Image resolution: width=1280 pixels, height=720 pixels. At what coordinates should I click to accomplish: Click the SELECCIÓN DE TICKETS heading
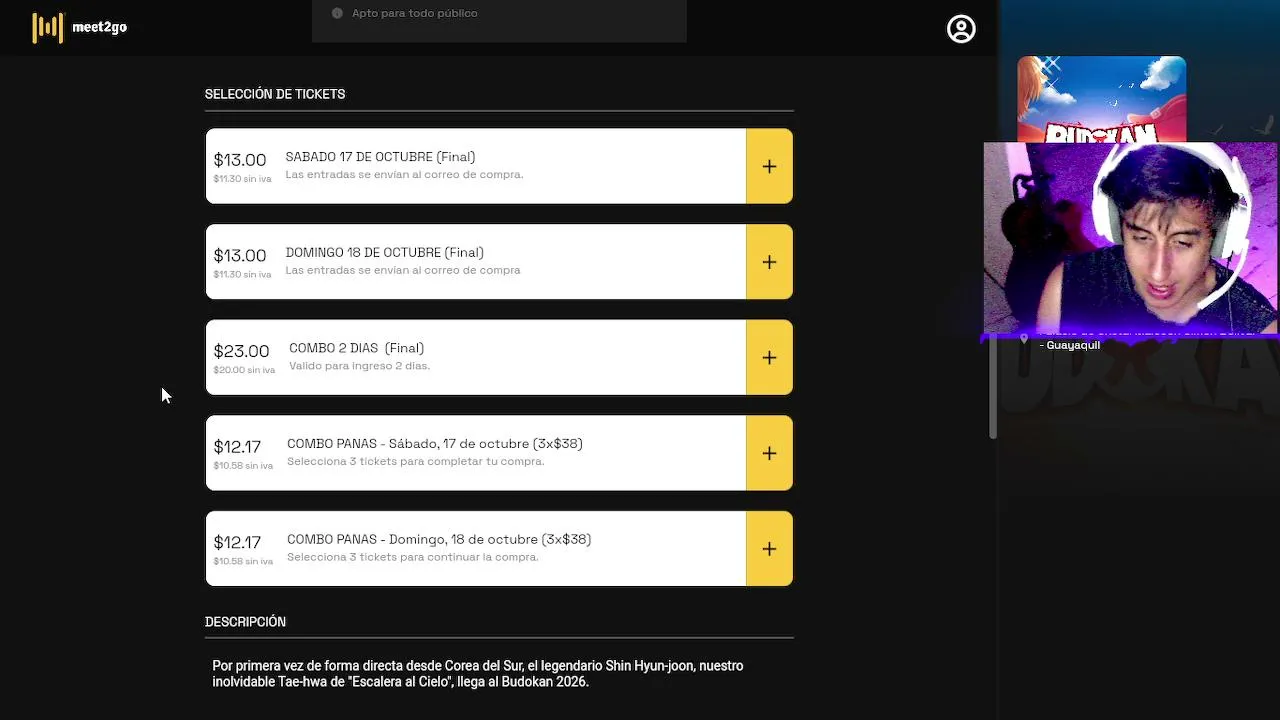pyautogui.click(x=275, y=94)
